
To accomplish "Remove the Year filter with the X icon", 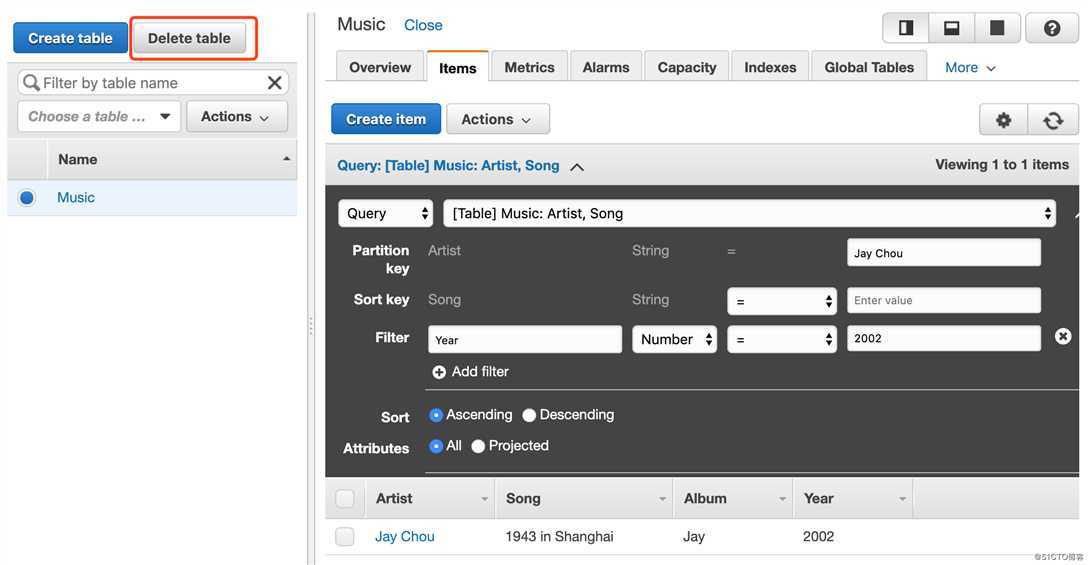I will (1062, 337).
